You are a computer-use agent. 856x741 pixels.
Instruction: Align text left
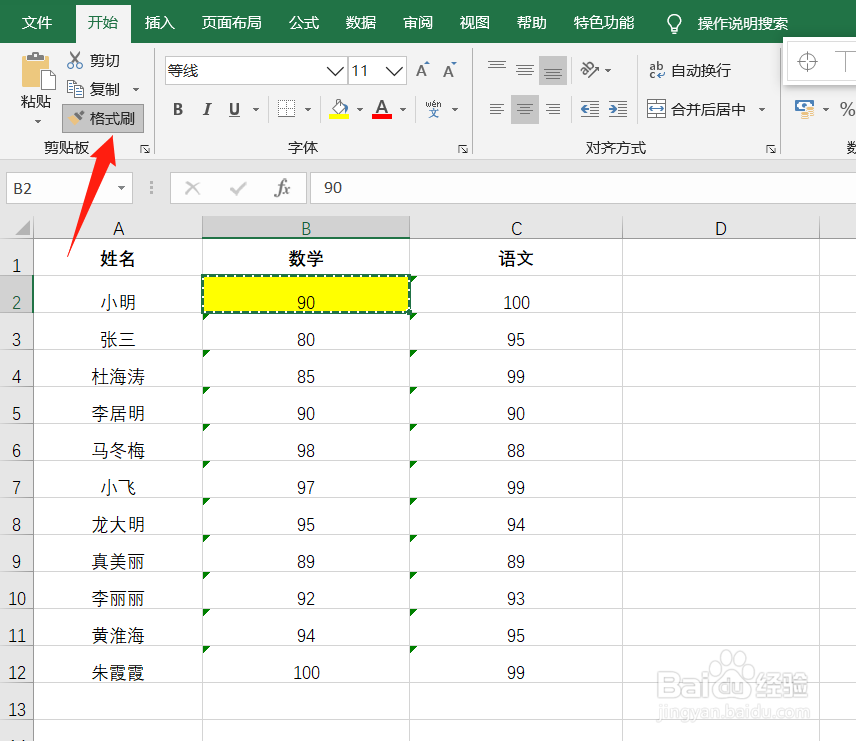(497, 109)
